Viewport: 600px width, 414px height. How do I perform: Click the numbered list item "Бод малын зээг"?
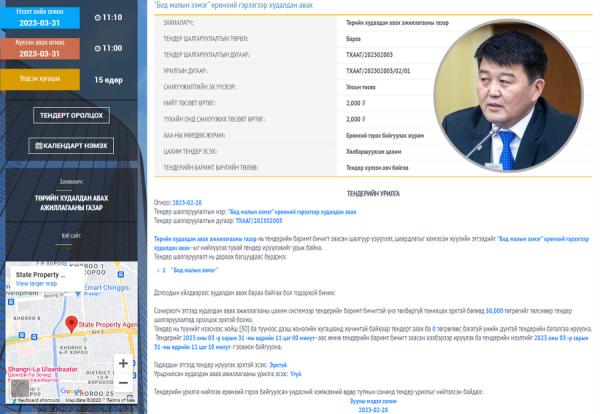(x=194, y=270)
